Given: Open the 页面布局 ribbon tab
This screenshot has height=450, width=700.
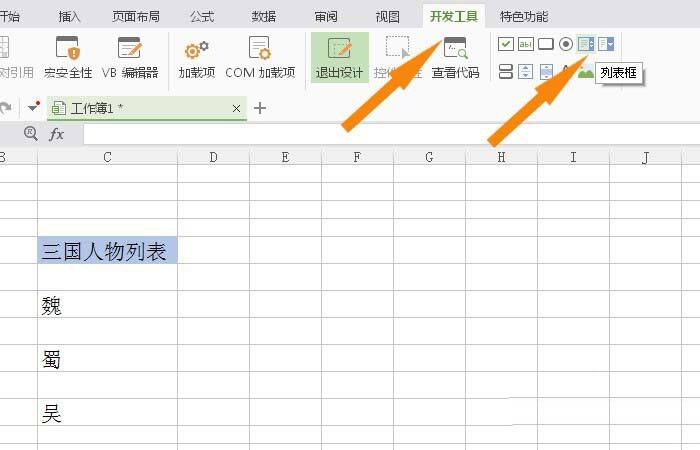Looking at the screenshot, I should coord(136,17).
